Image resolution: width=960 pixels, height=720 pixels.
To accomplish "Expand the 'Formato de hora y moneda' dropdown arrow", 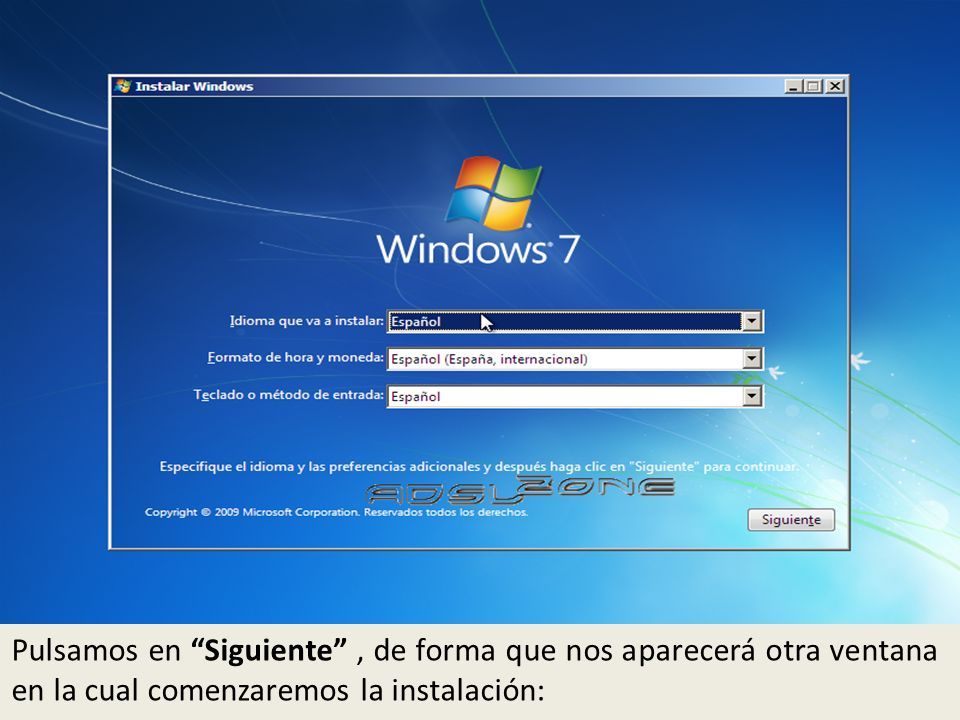I will pos(752,359).
